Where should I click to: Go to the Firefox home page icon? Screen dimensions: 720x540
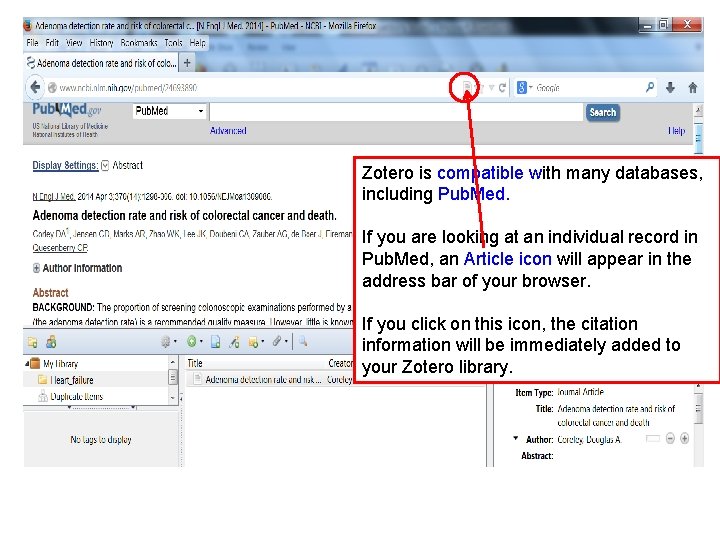tap(693, 87)
